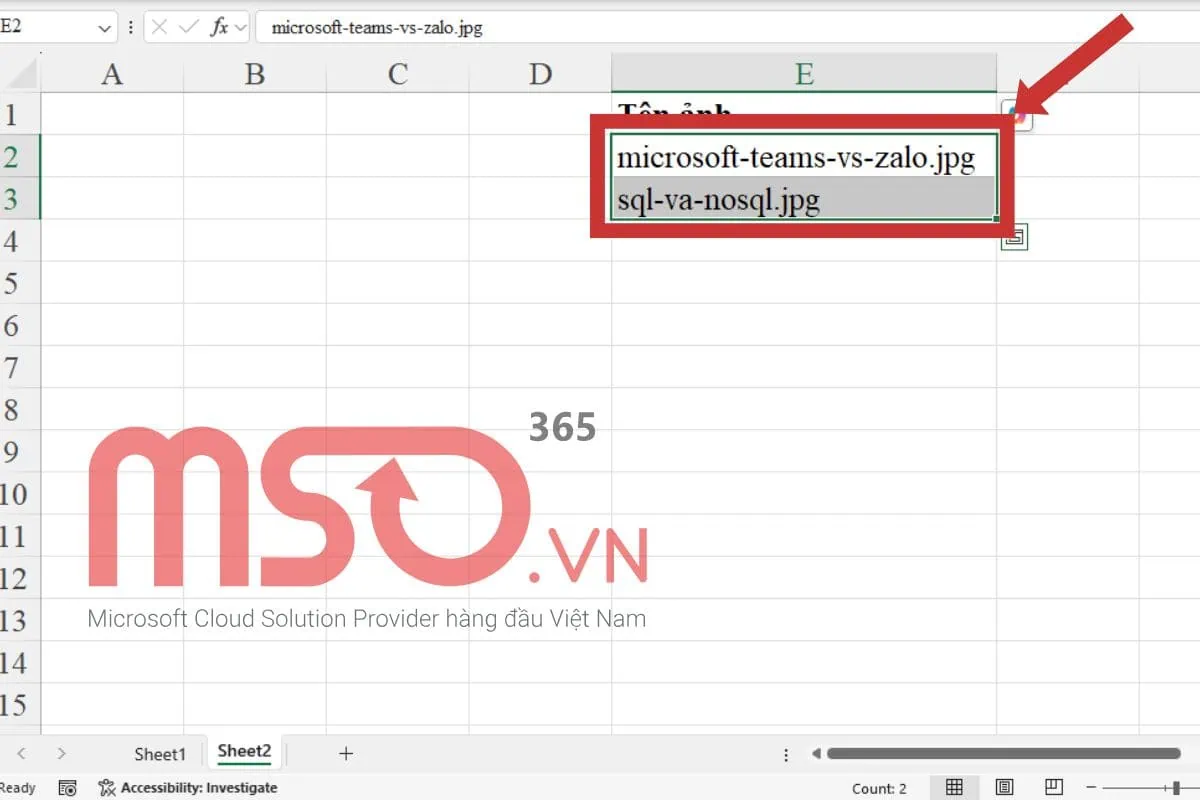Switch to the Sheet1 tab
Image resolution: width=1200 pixels, height=800 pixels.
pyautogui.click(x=158, y=754)
